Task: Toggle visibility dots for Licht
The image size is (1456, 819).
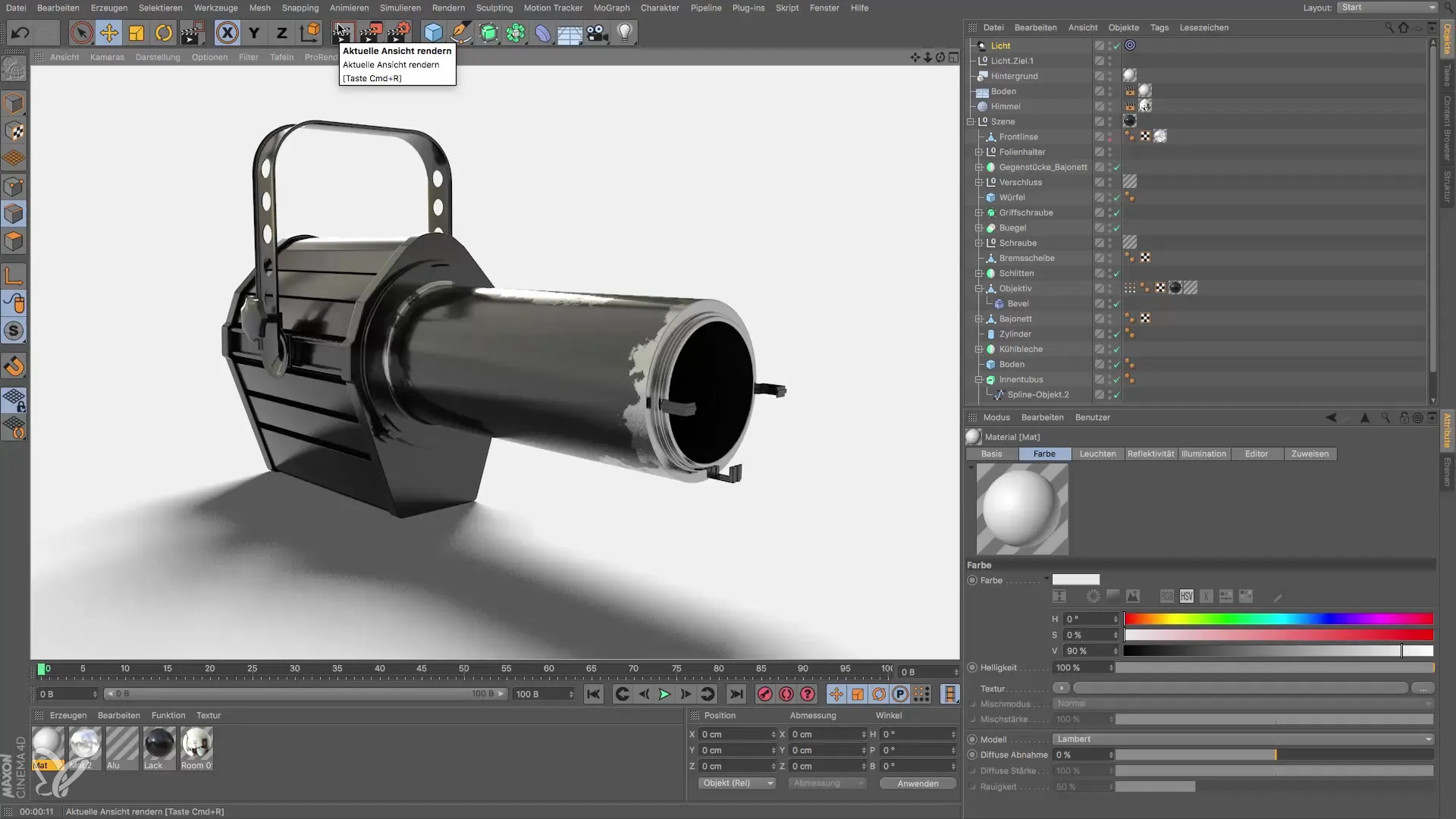Action: pyautogui.click(x=1109, y=45)
